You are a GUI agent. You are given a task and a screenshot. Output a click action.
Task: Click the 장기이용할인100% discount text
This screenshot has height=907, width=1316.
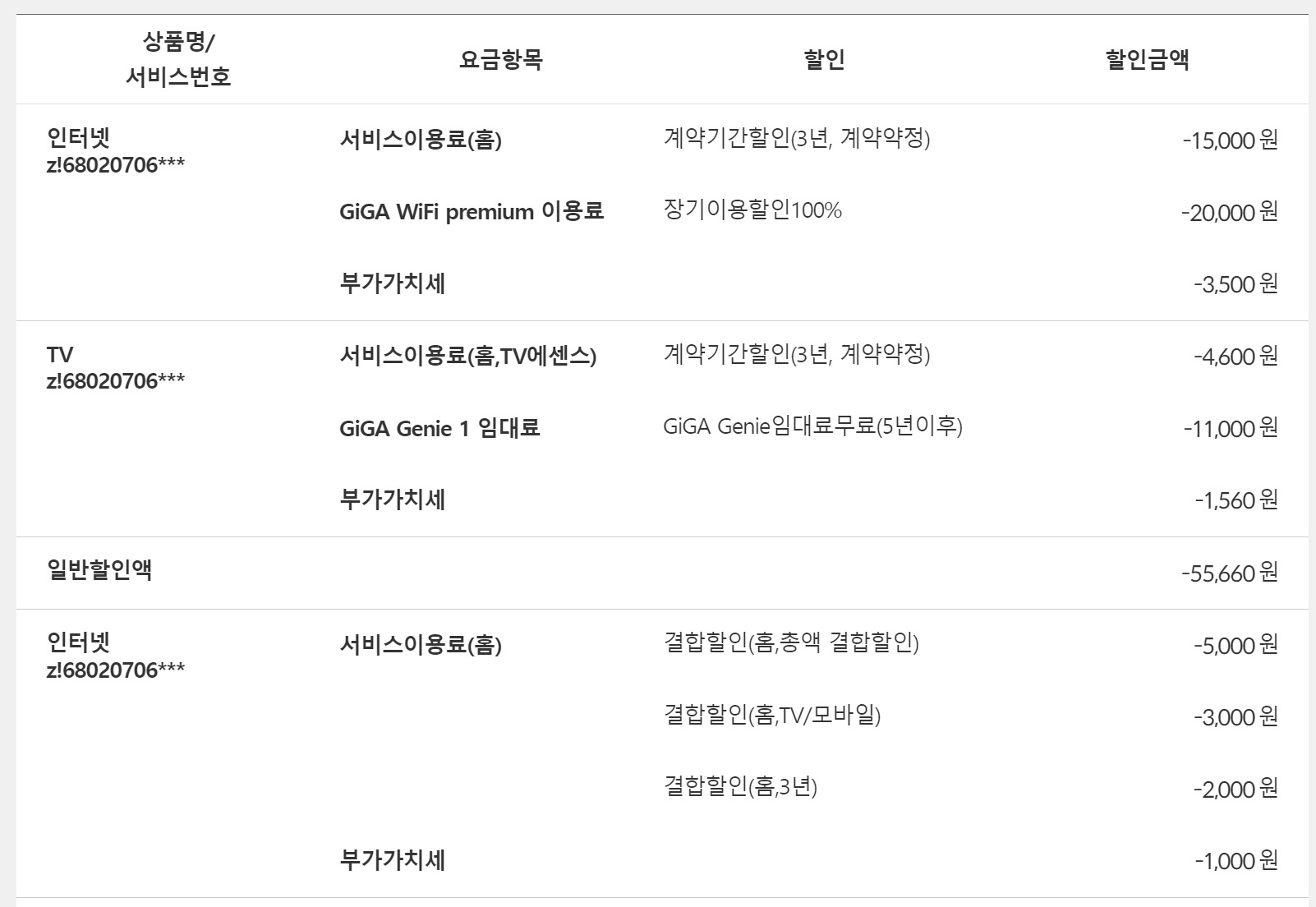tap(752, 211)
